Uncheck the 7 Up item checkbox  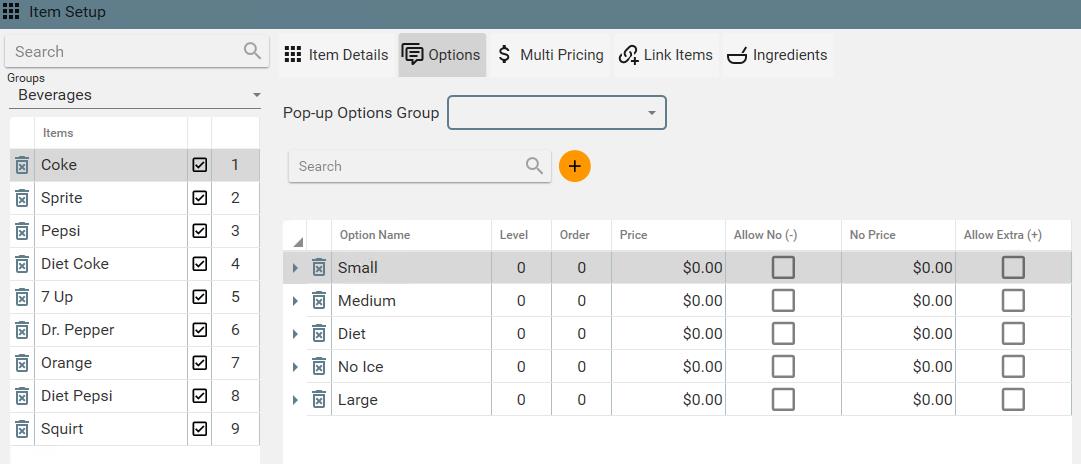pyautogui.click(x=200, y=297)
